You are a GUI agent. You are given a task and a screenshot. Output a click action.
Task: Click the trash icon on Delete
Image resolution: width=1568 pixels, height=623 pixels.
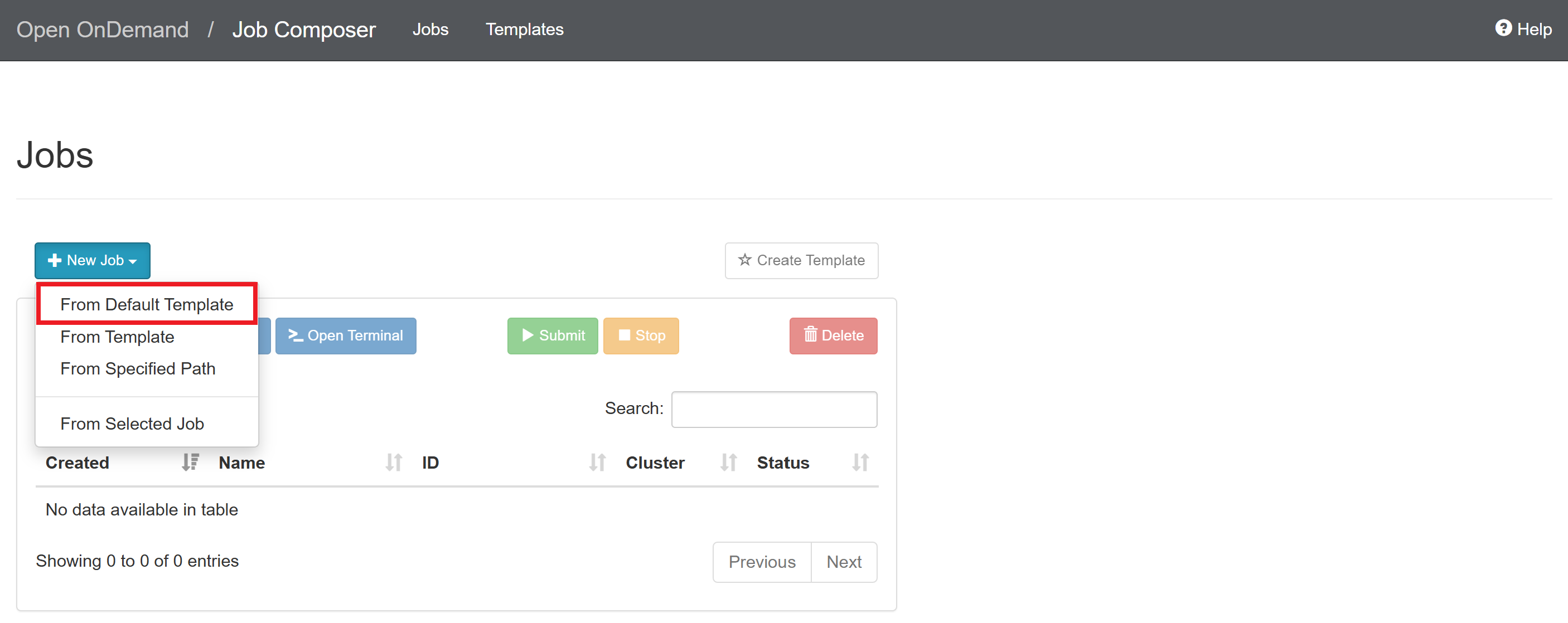810,334
